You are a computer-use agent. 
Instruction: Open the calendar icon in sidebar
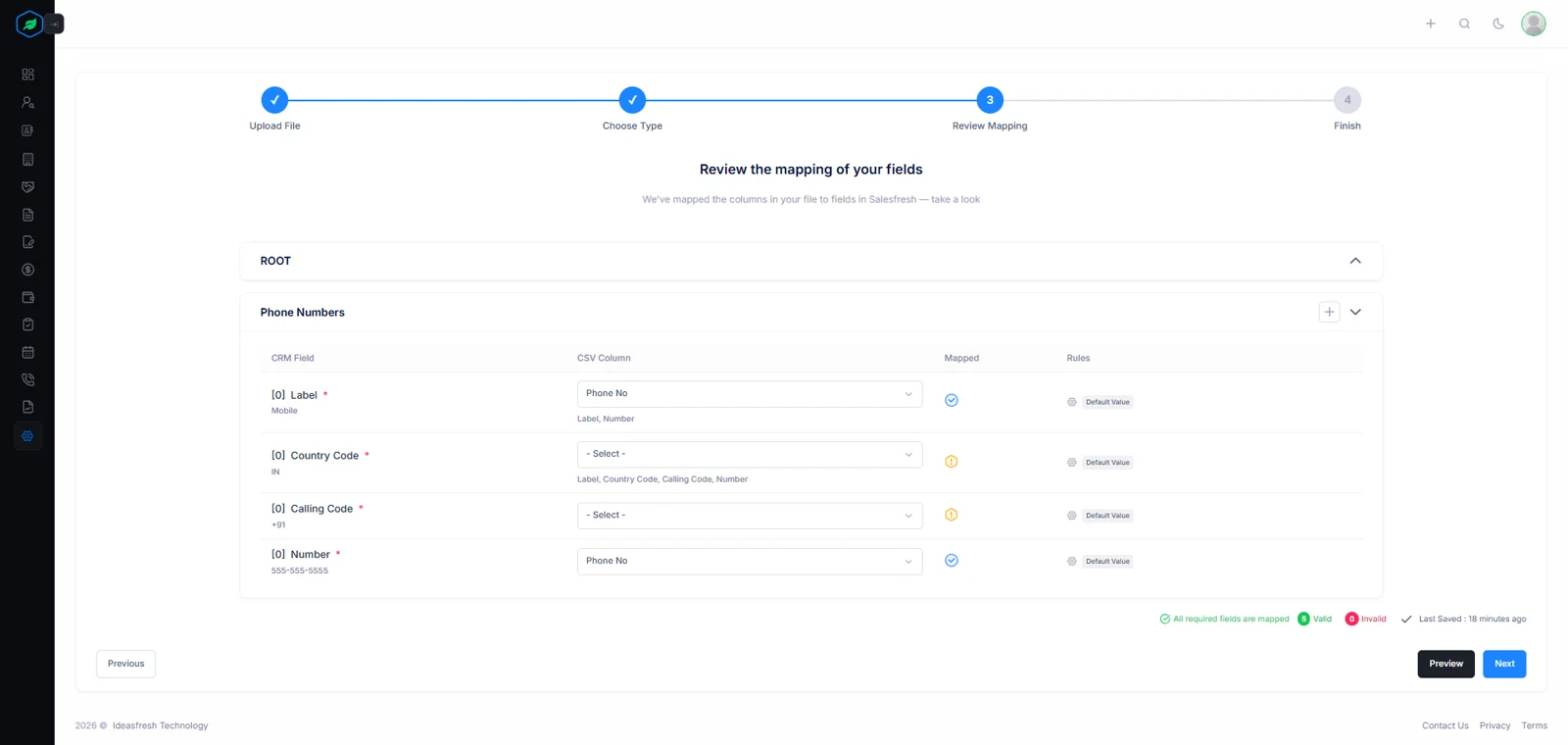[x=27, y=352]
